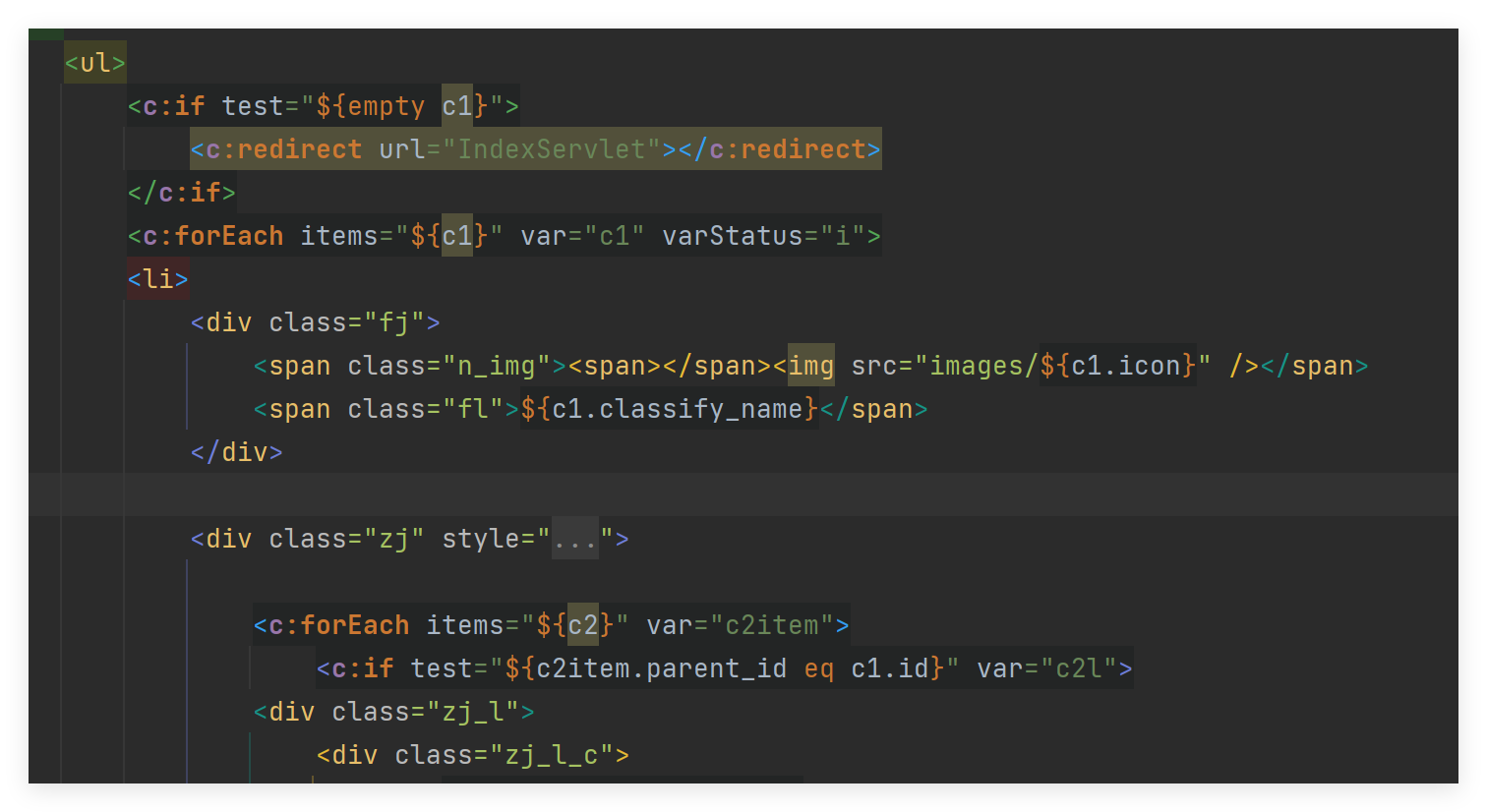Click the eq operator in the c:if test
The width and height of the screenshot is (1487, 812).
click(819, 668)
